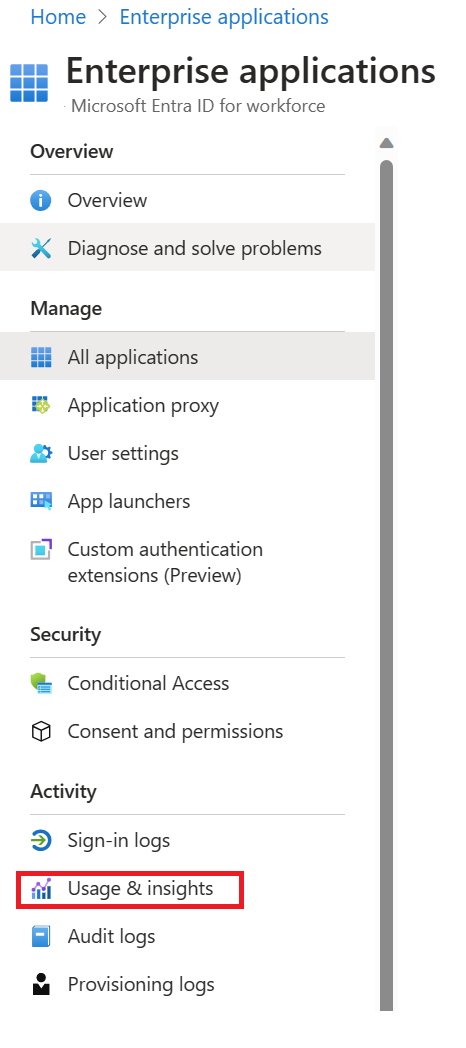
Task: Click the App launchers icon
Action: [41, 501]
